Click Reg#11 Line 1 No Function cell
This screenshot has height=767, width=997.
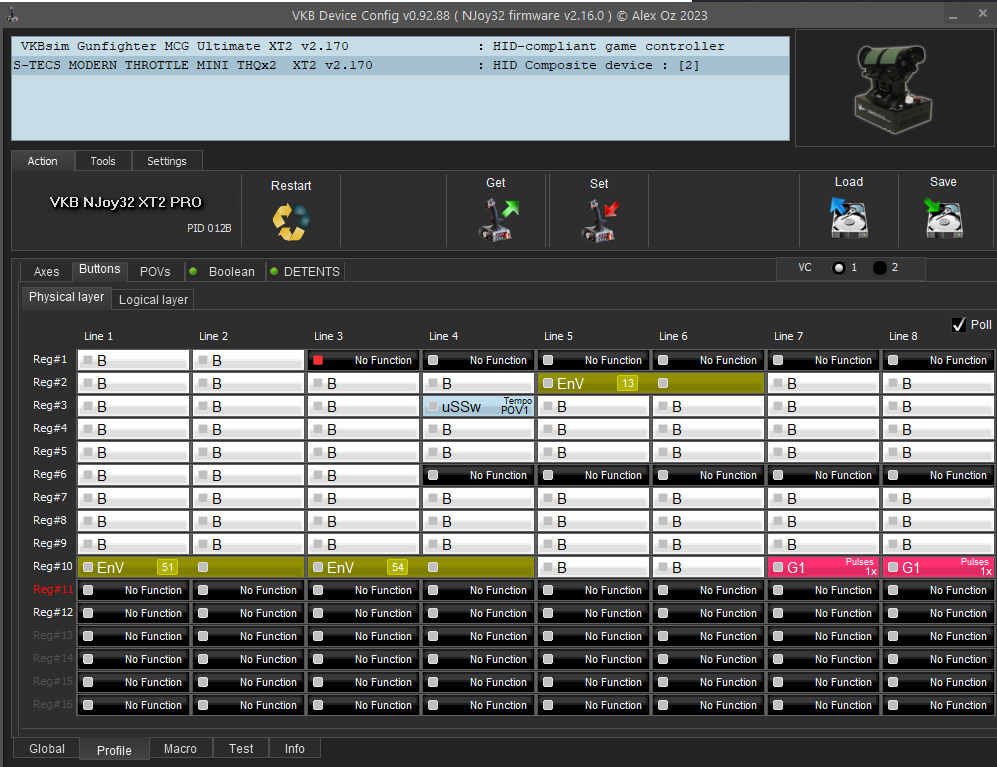pos(134,590)
